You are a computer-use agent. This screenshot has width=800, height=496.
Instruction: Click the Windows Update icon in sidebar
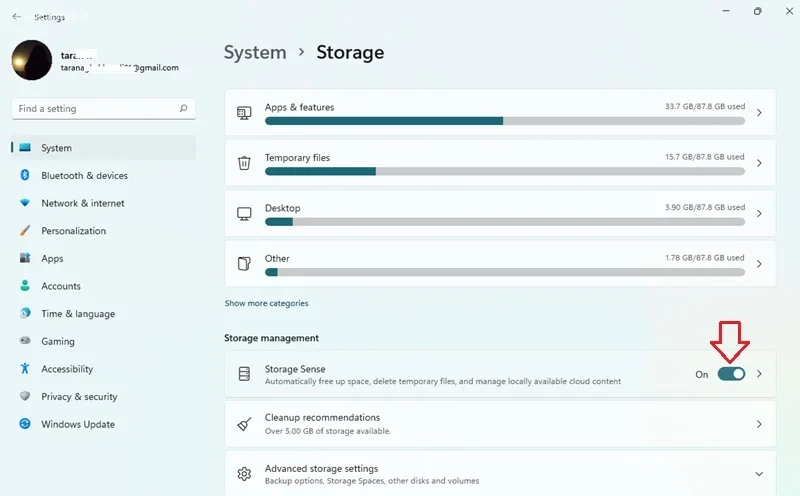tap(24, 424)
